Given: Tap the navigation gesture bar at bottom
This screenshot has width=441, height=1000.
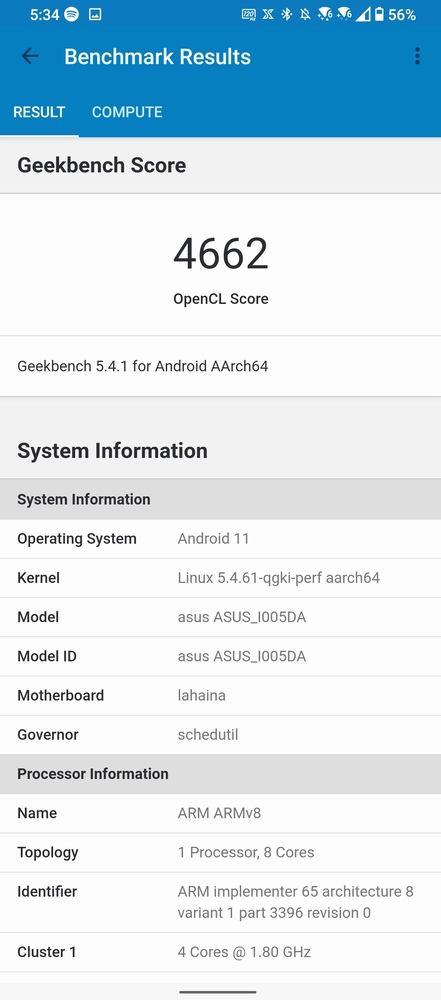Looking at the screenshot, I should (218, 992).
